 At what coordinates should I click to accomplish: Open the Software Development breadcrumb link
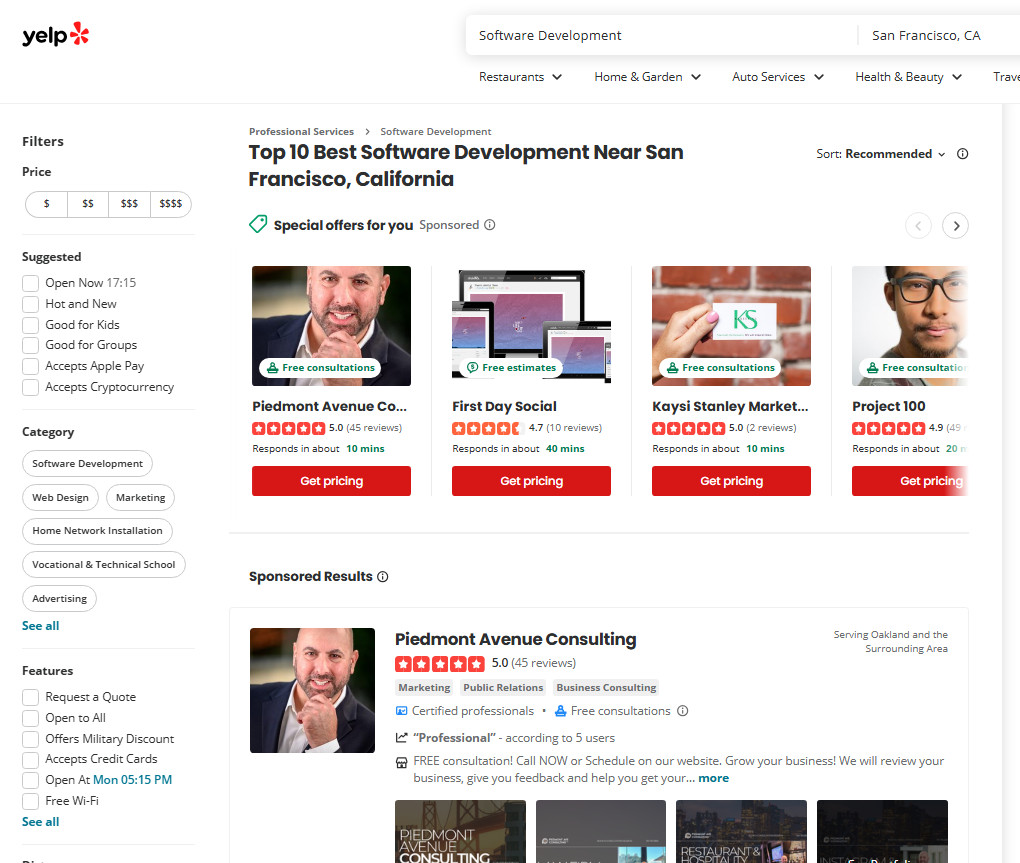[x=436, y=132]
